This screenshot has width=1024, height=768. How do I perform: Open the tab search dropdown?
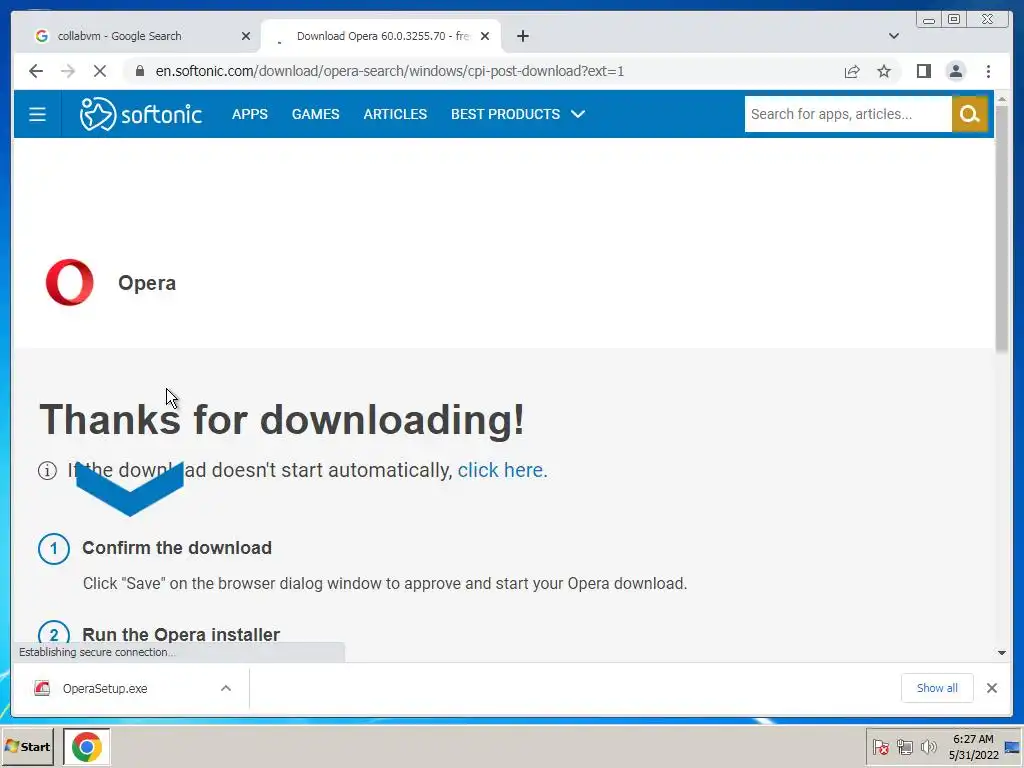(893, 36)
